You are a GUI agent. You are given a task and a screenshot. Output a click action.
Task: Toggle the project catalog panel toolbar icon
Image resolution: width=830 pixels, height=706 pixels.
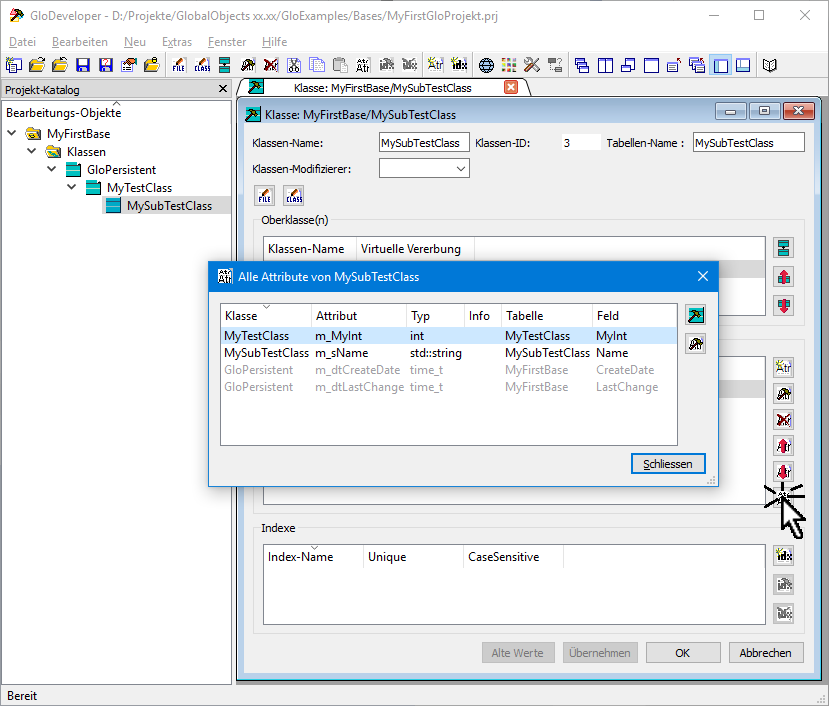tap(720, 65)
